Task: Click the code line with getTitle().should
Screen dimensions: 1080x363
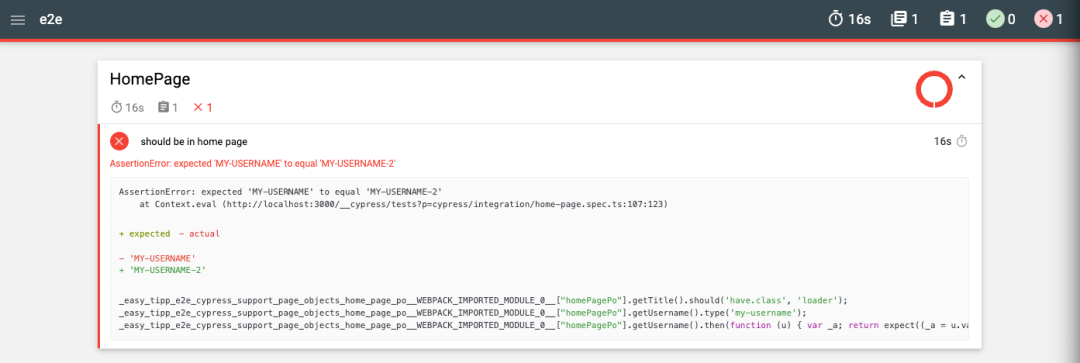Action: click(x=483, y=300)
